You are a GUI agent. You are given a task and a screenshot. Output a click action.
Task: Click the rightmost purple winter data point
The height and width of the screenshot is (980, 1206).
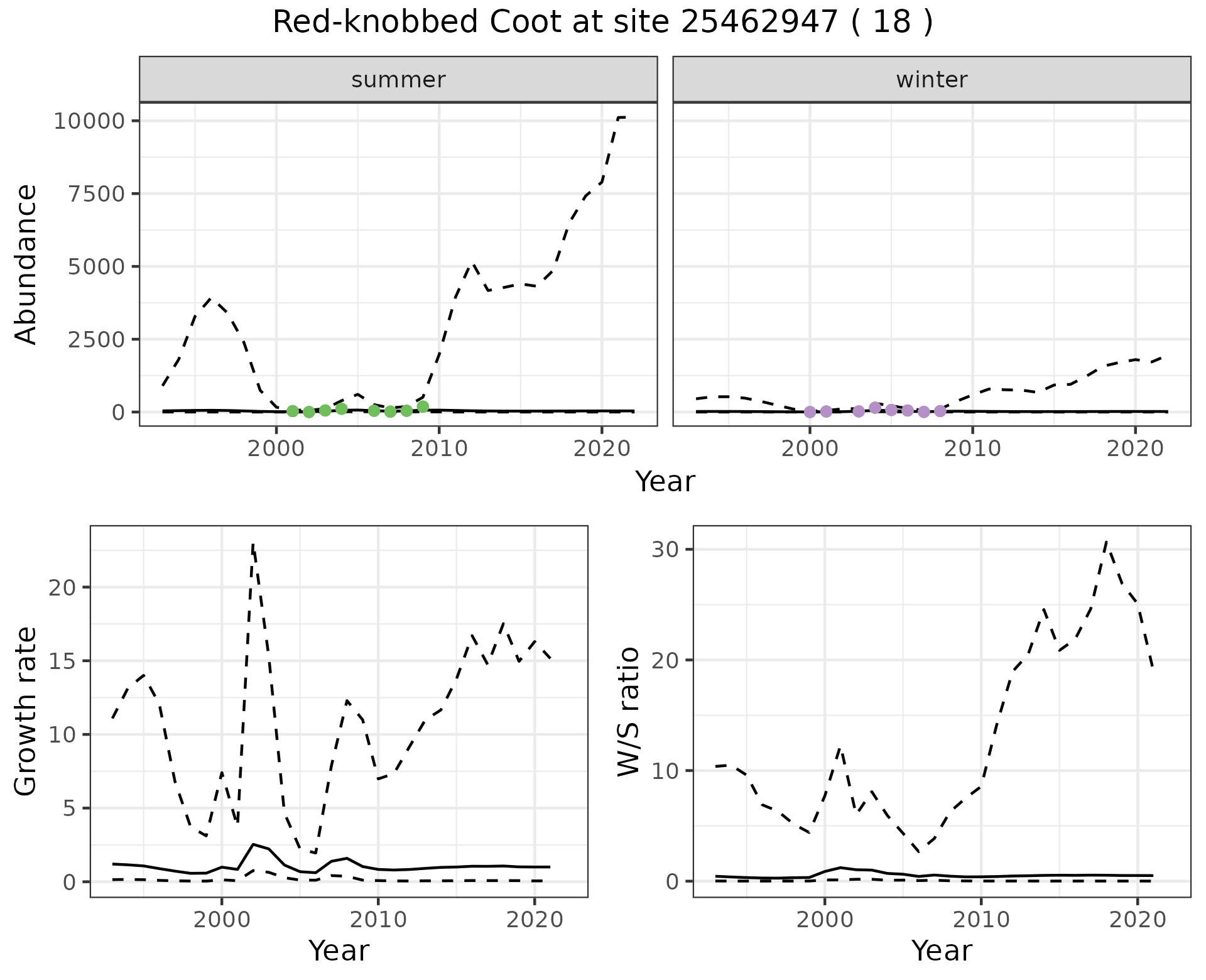tap(940, 411)
